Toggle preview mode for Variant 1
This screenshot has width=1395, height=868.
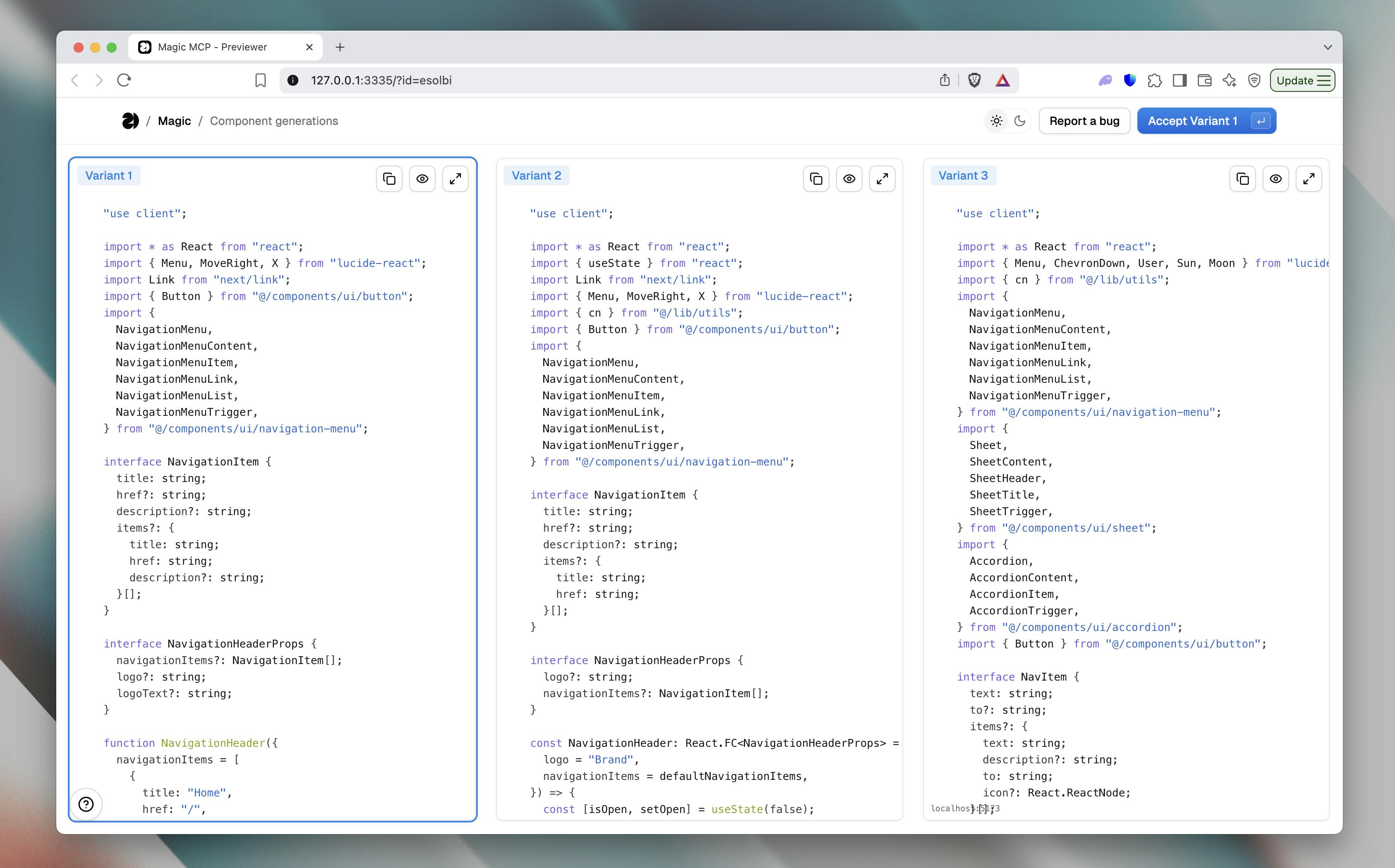pyautogui.click(x=422, y=179)
